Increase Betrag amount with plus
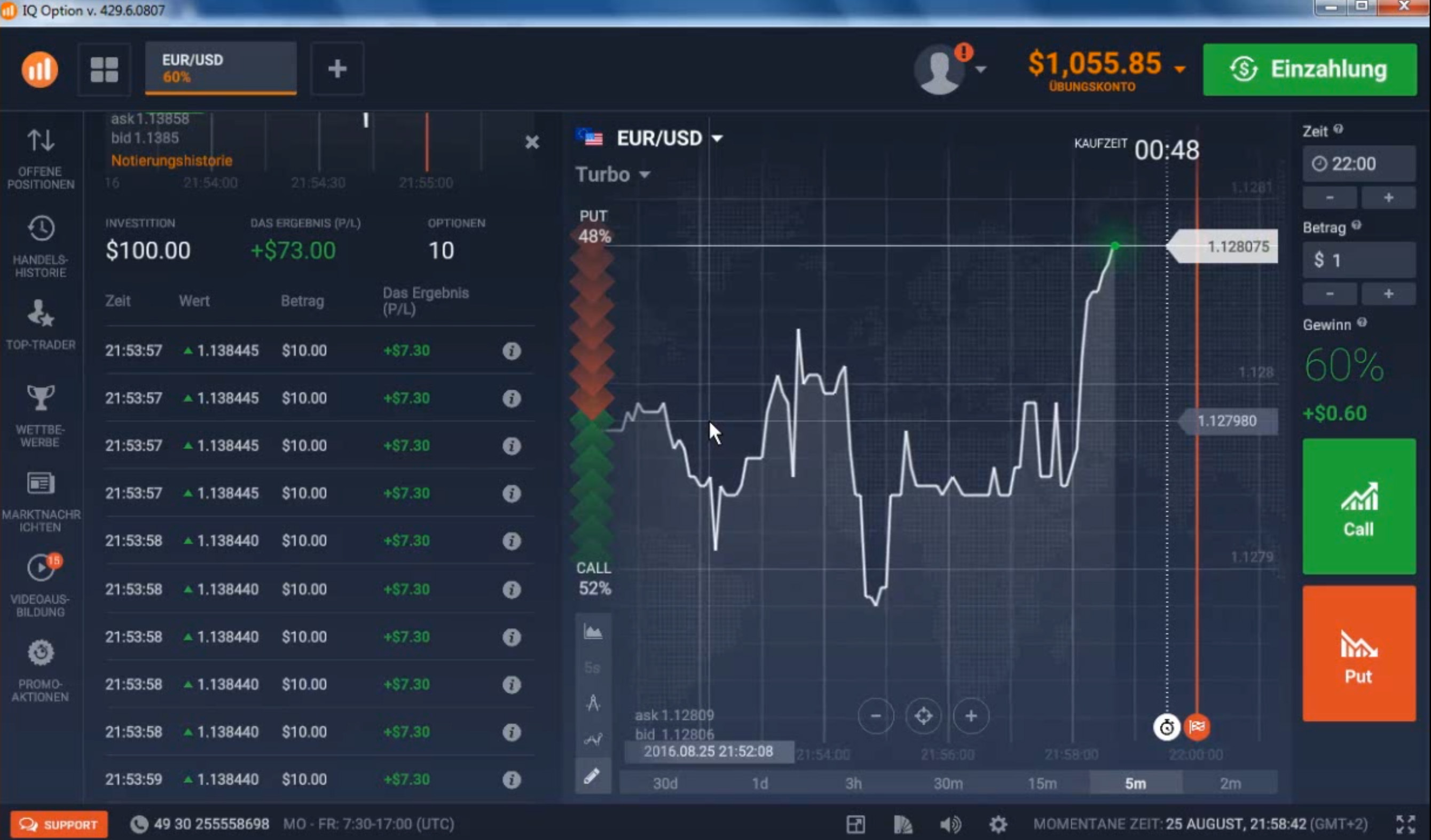The height and width of the screenshot is (840, 1431). click(x=1388, y=294)
